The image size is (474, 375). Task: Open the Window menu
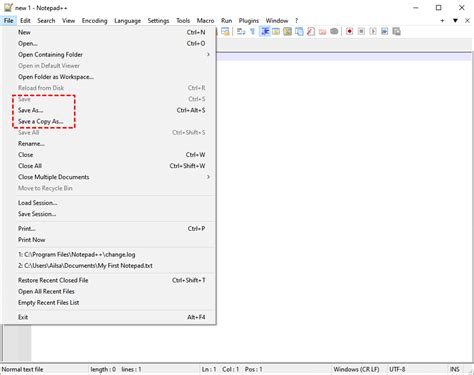[x=277, y=21]
